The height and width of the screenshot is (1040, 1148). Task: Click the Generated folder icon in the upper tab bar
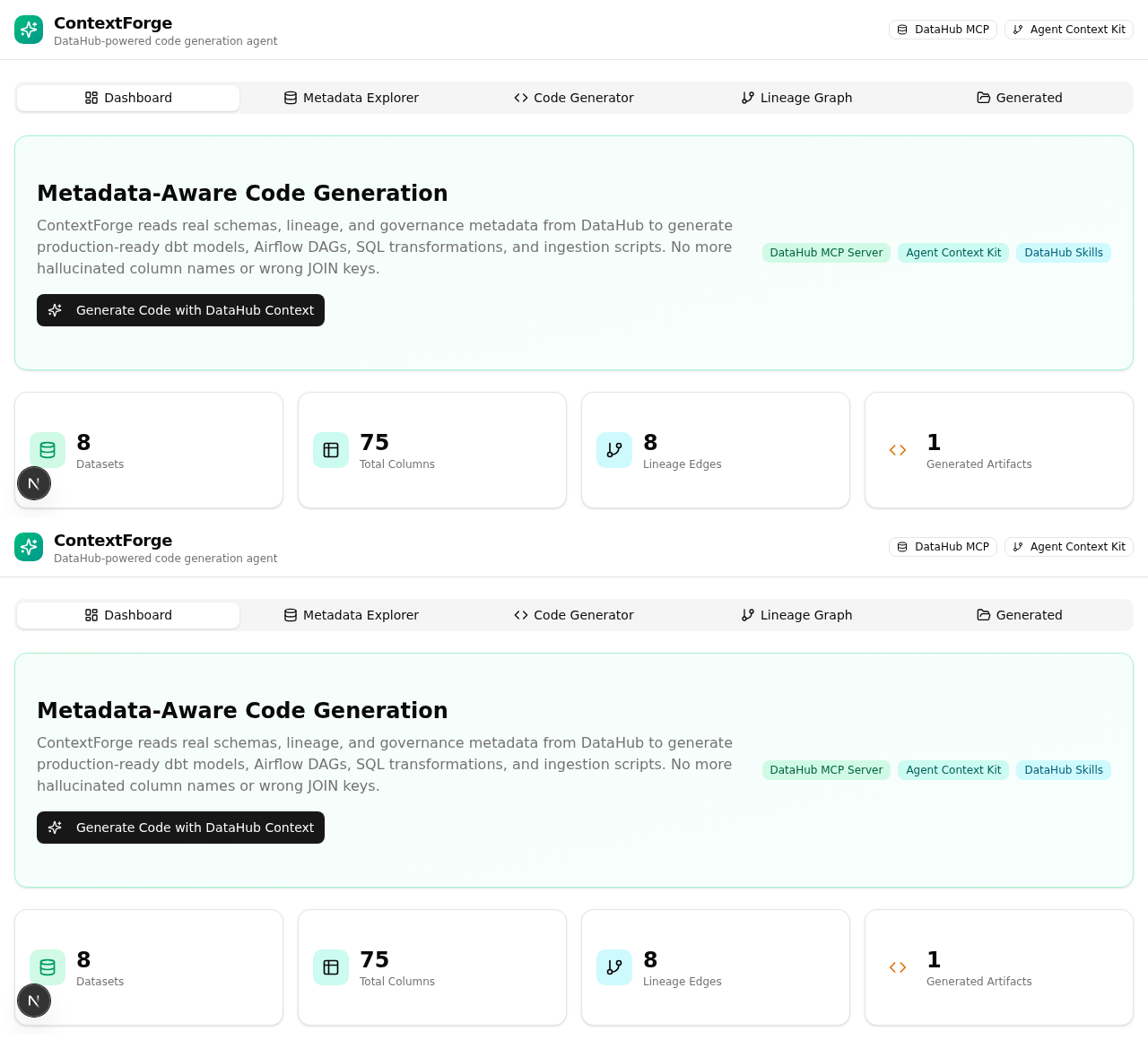[x=984, y=98]
